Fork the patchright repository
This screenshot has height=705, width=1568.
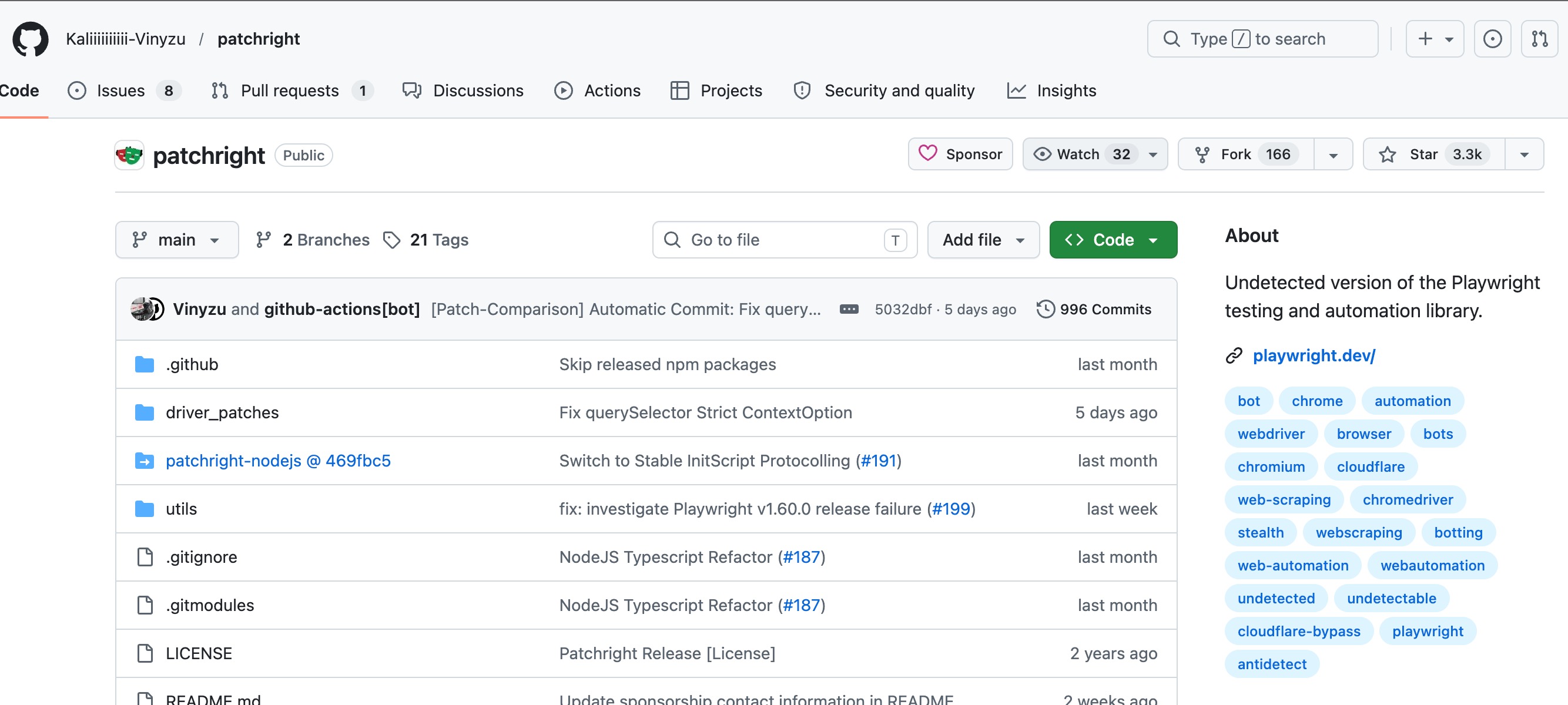click(x=1245, y=155)
